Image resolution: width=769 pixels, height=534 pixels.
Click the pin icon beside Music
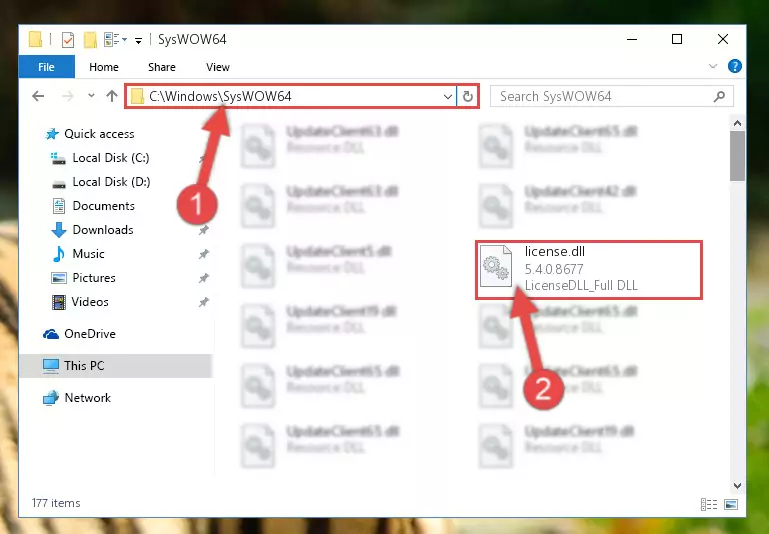coord(204,254)
